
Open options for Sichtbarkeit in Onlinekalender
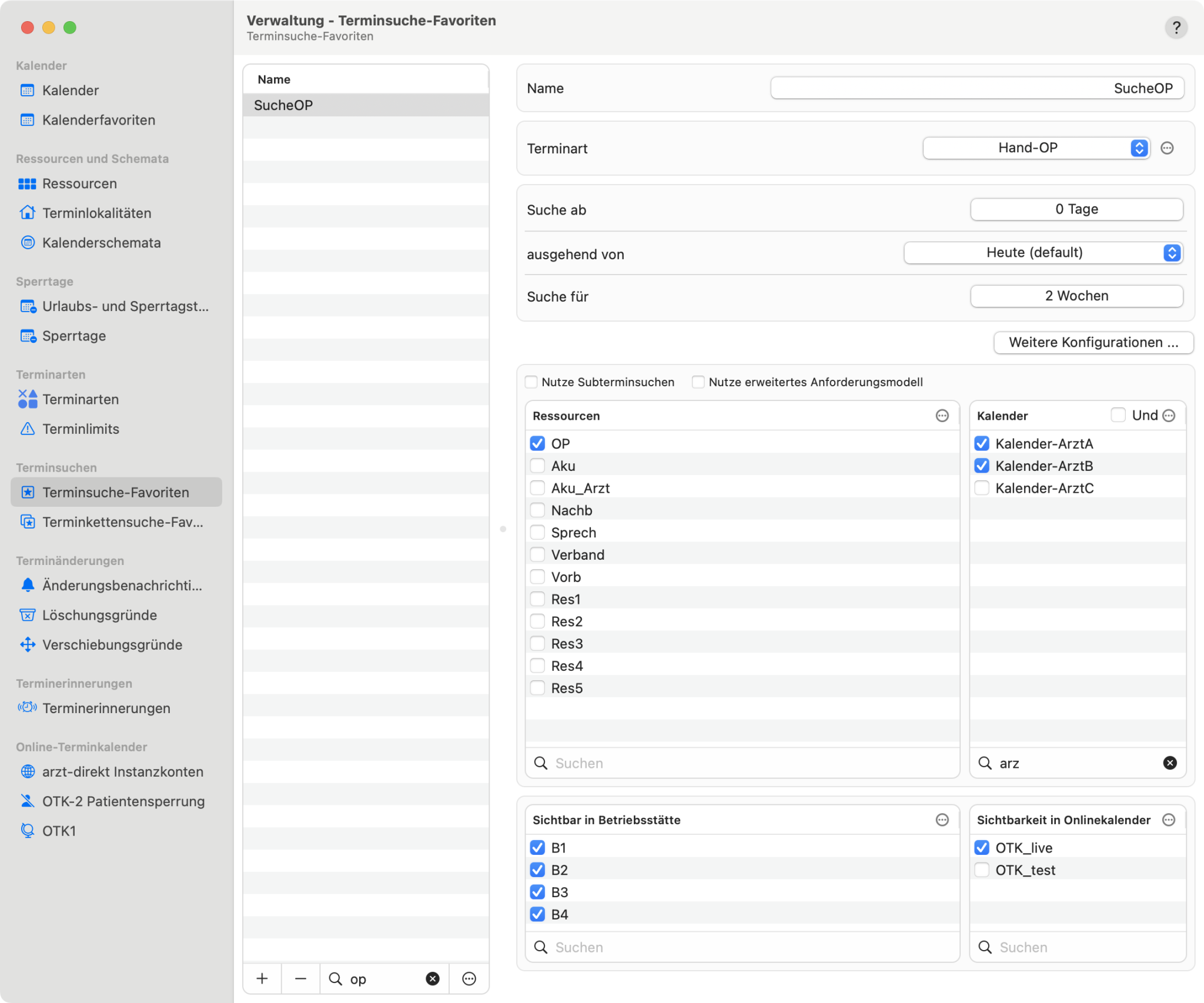coord(1169,820)
